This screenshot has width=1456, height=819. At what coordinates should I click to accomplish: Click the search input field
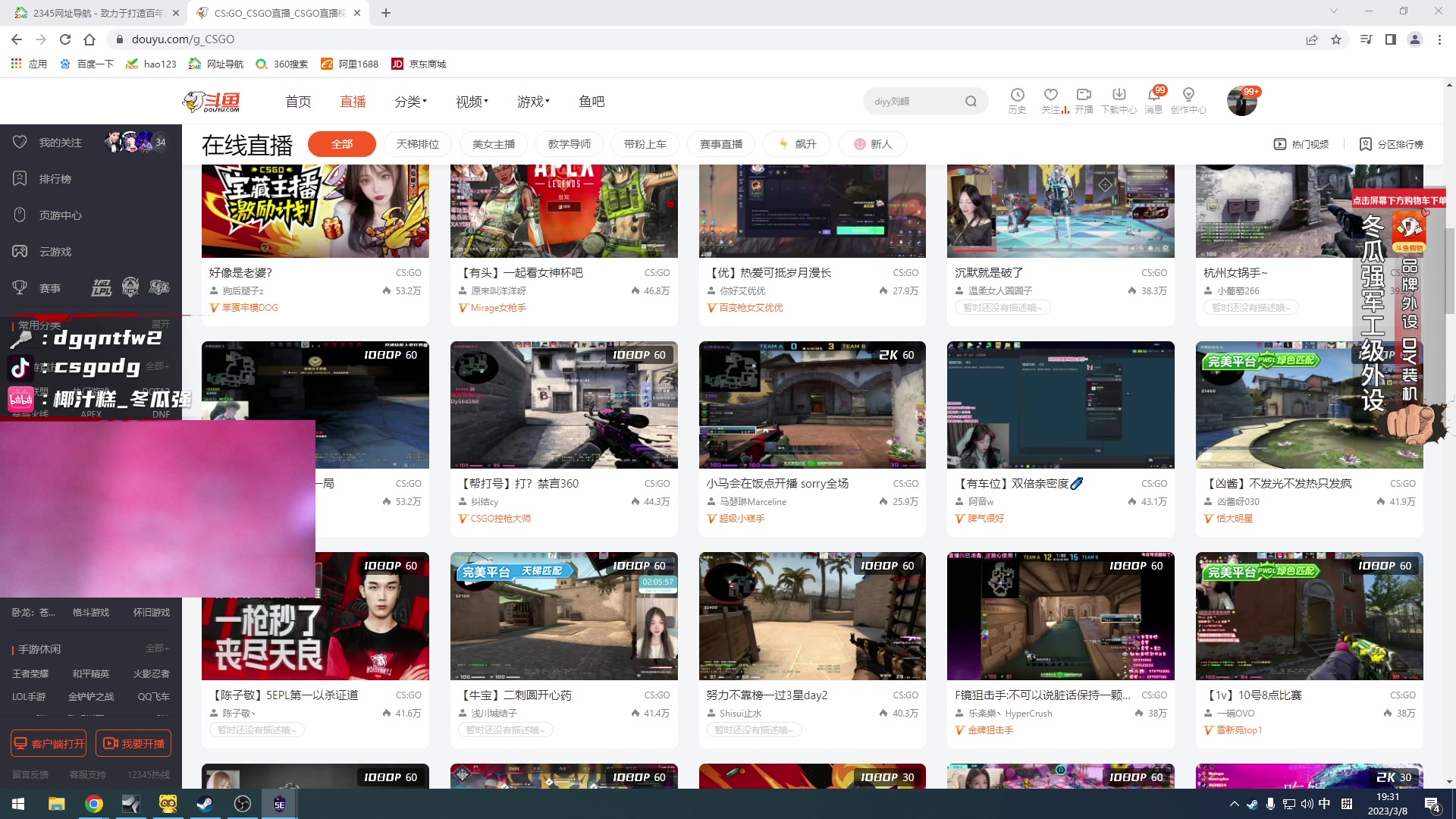tap(914, 102)
